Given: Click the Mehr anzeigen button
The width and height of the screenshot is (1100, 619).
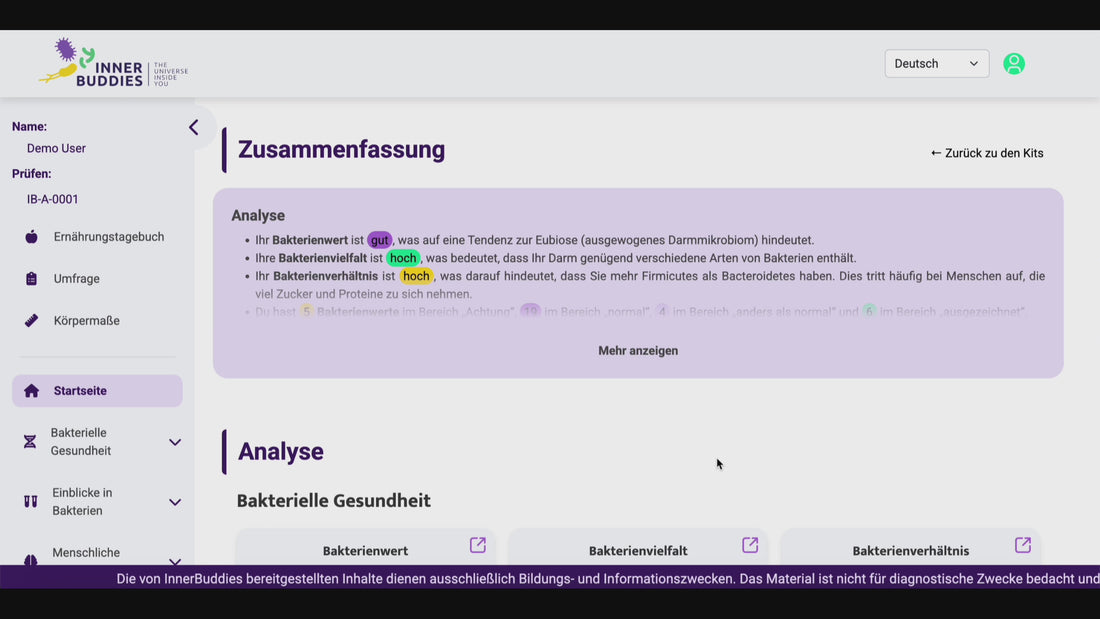Looking at the screenshot, I should 638,351.
